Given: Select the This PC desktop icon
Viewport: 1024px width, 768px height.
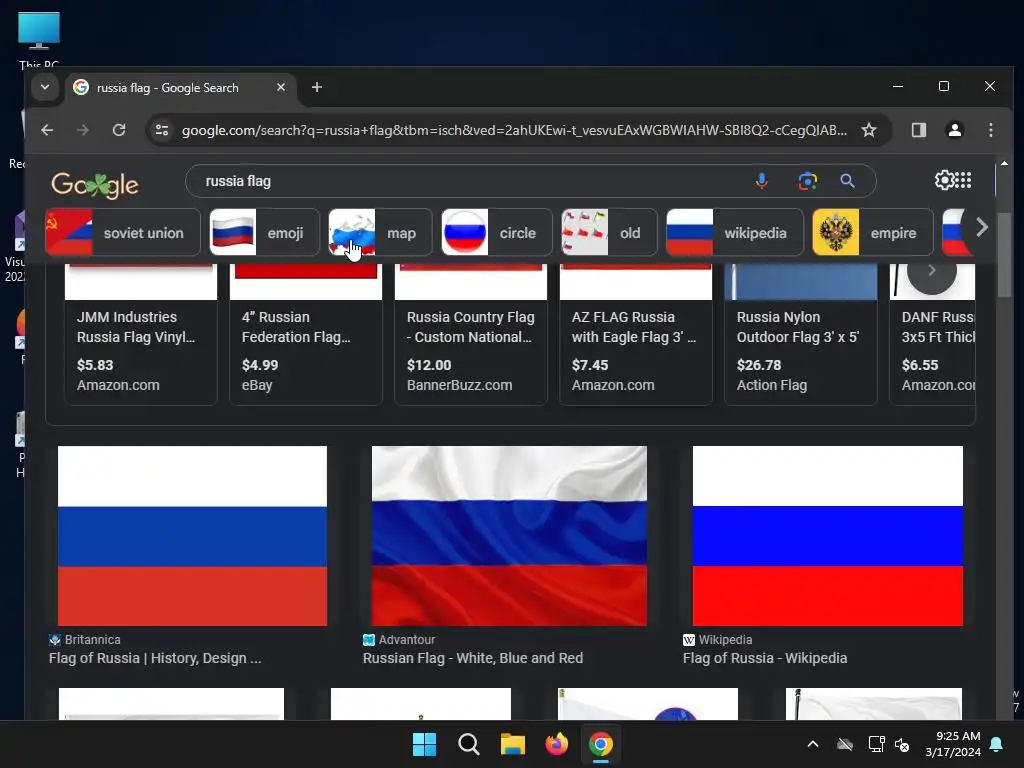Looking at the screenshot, I should pyautogui.click(x=39, y=39).
